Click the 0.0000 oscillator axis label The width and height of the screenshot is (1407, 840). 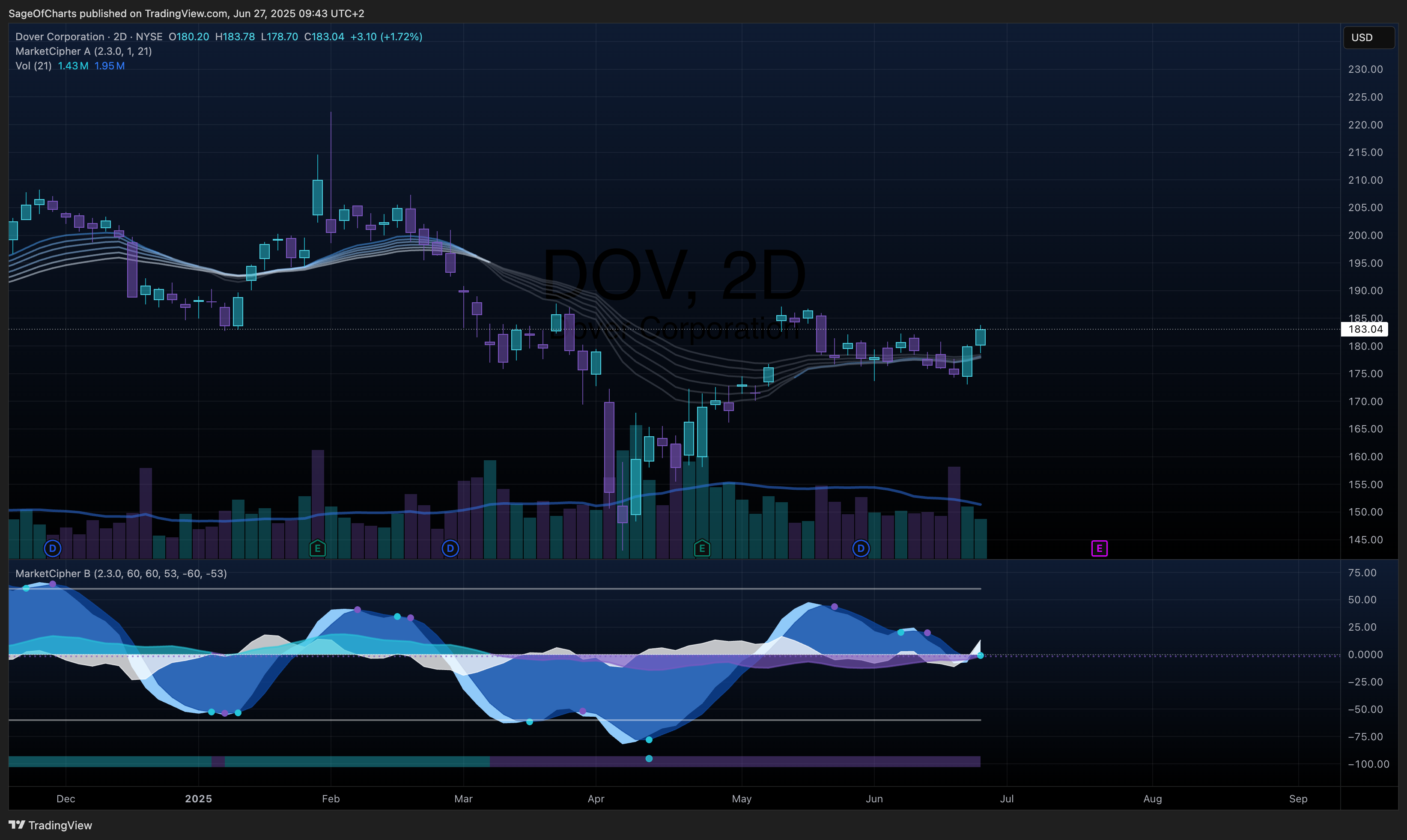(x=1365, y=654)
